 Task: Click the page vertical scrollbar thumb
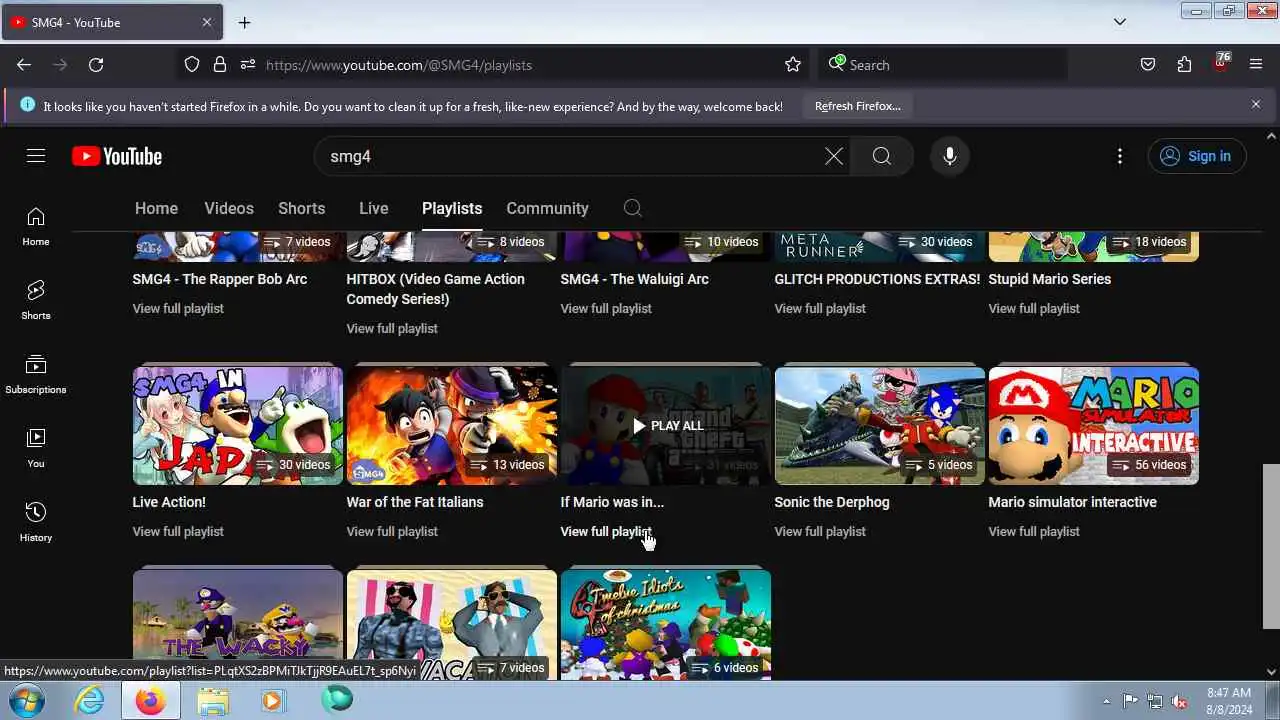point(1271,546)
